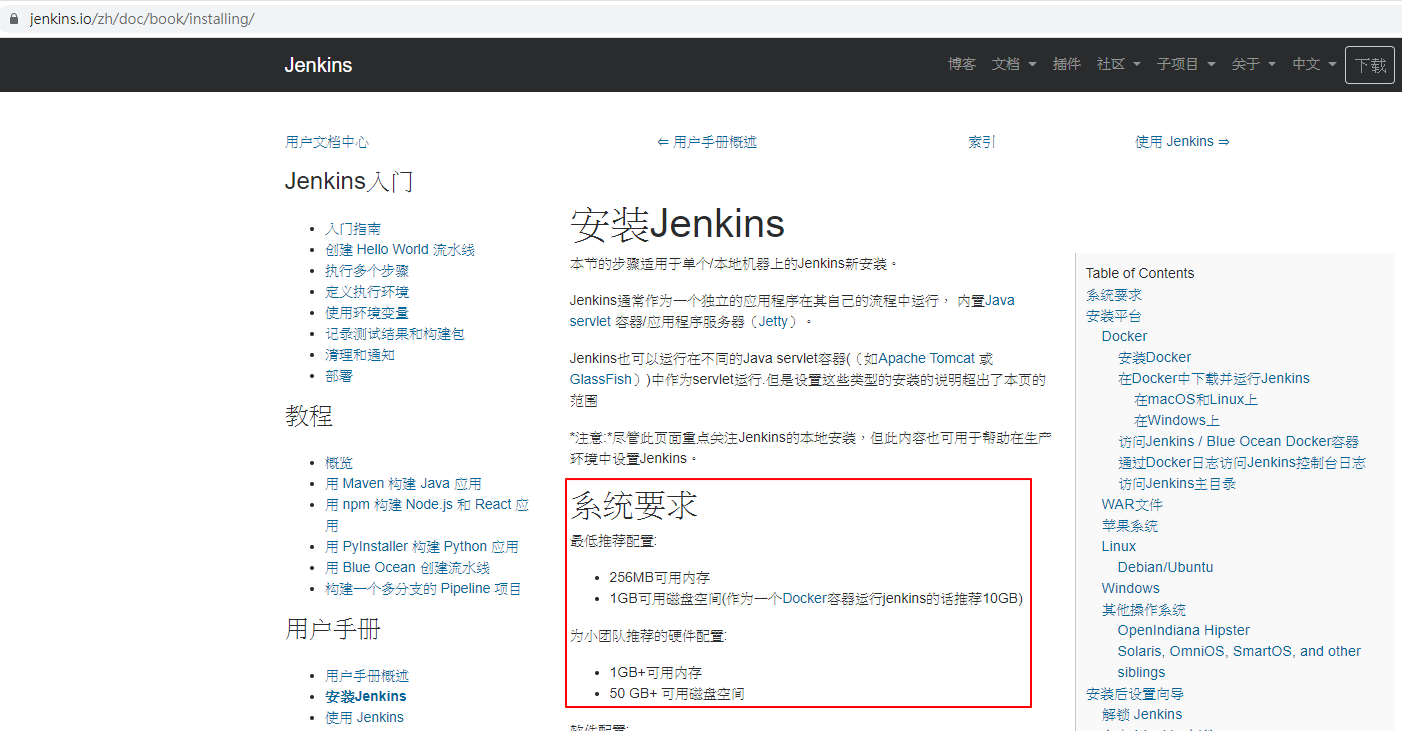This screenshot has height=731, width=1402.
Task: Expand the 关于 dropdown menu
Action: click(x=1254, y=64)
